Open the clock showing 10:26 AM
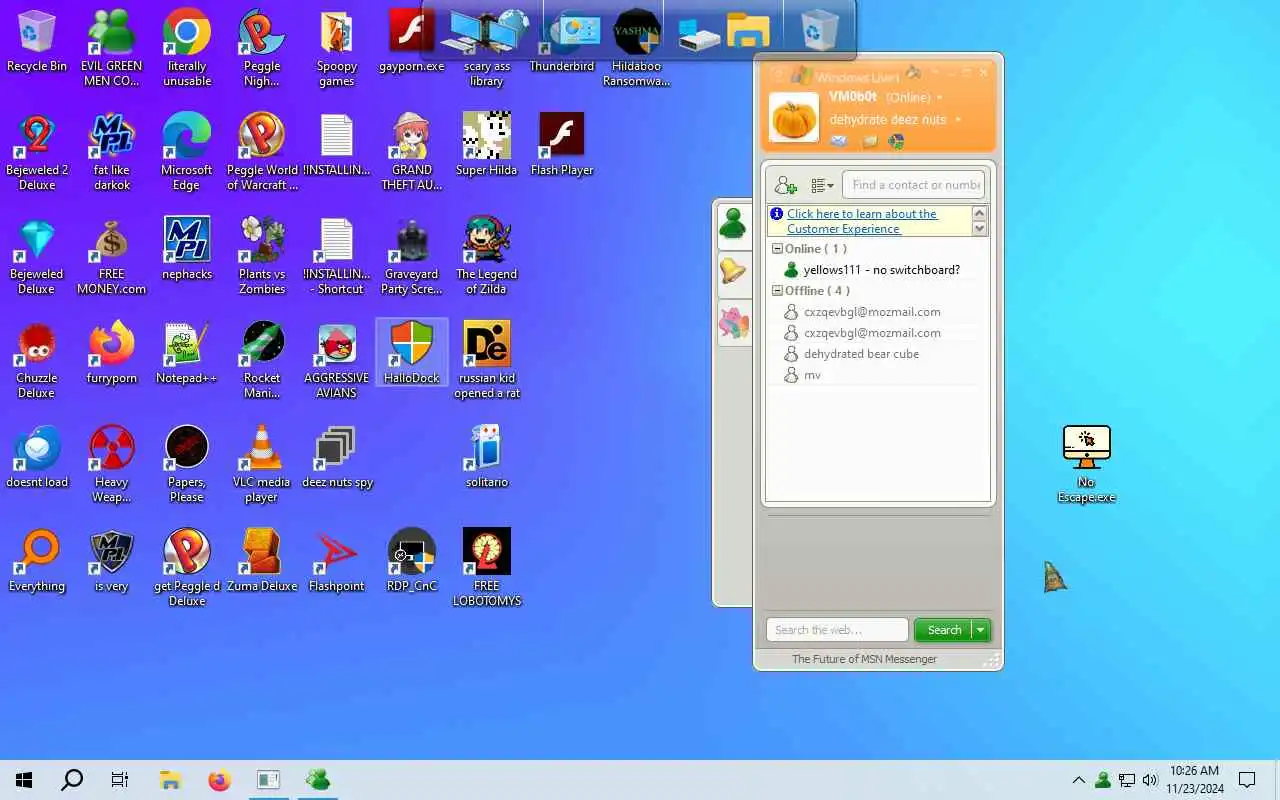Screen dimensions: 1280x800 click(1194, 780)
